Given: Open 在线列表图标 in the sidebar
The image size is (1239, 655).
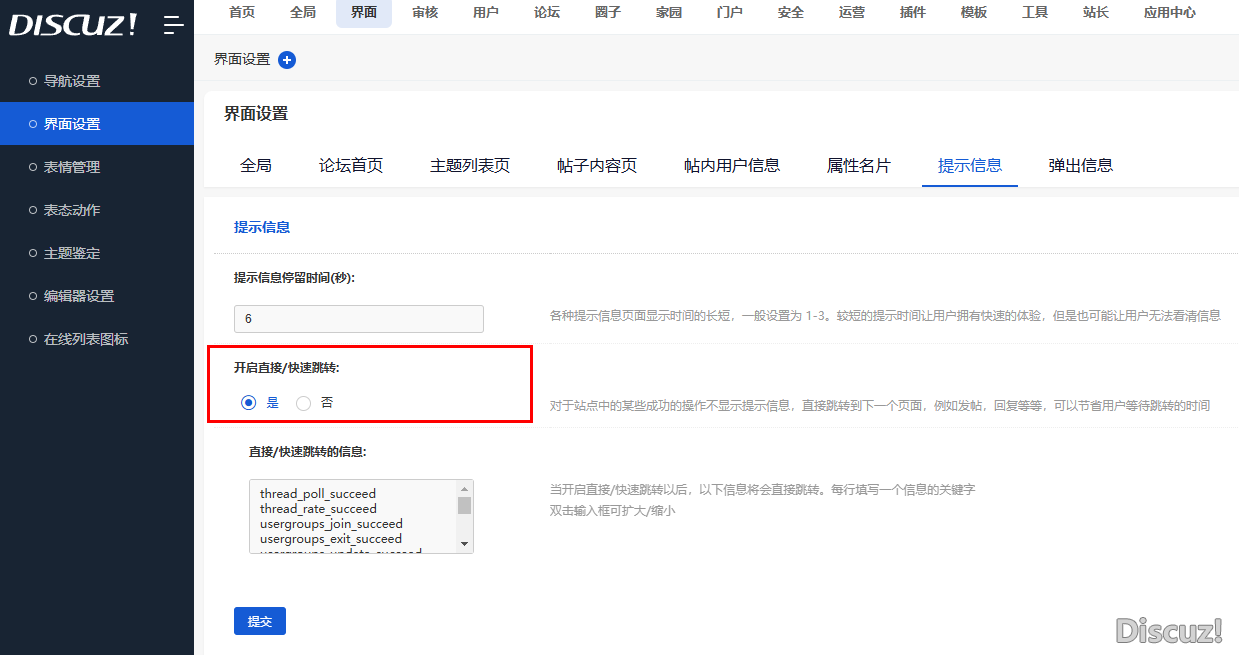Looking at the screenshot, I should [86, 339].
